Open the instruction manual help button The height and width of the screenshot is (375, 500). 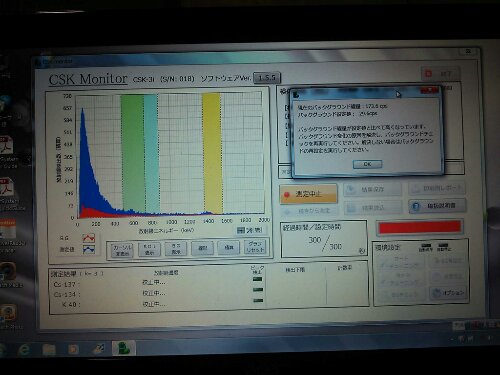[x=437, y=206]
